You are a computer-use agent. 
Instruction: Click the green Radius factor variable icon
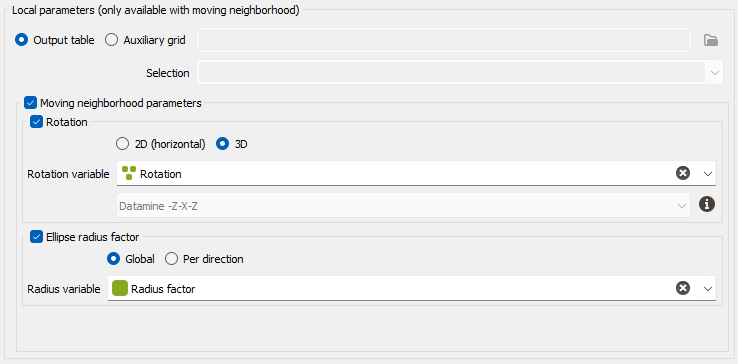point(120,288)
